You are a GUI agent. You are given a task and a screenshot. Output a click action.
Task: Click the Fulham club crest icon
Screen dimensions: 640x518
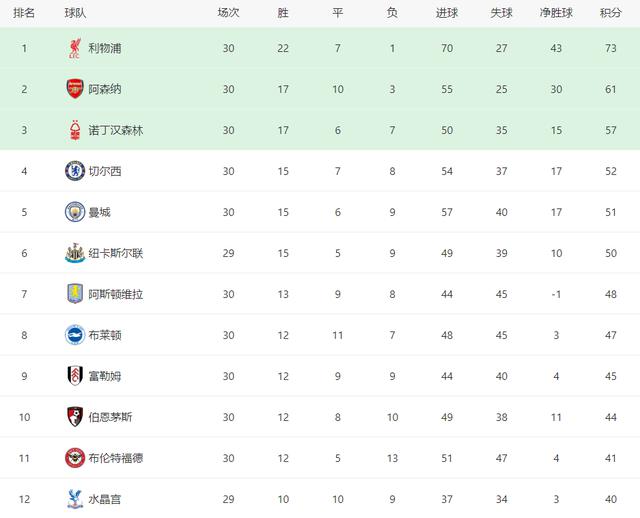point(75,376)
